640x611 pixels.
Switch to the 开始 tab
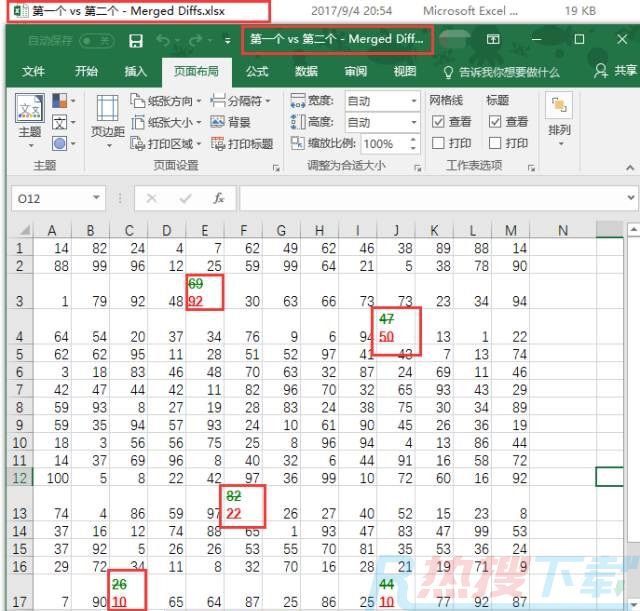click(86, 71)
